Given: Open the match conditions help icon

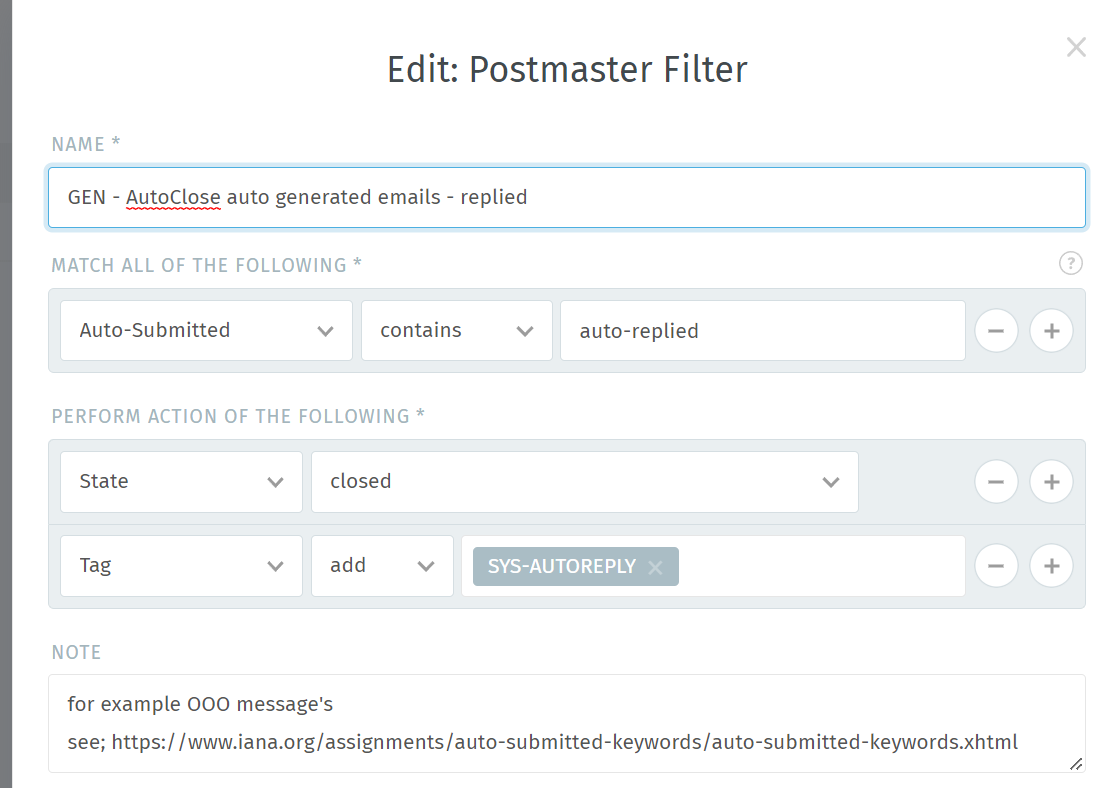Looking at the screenshot, I should pyautogui.click(x=1070, y=263).
